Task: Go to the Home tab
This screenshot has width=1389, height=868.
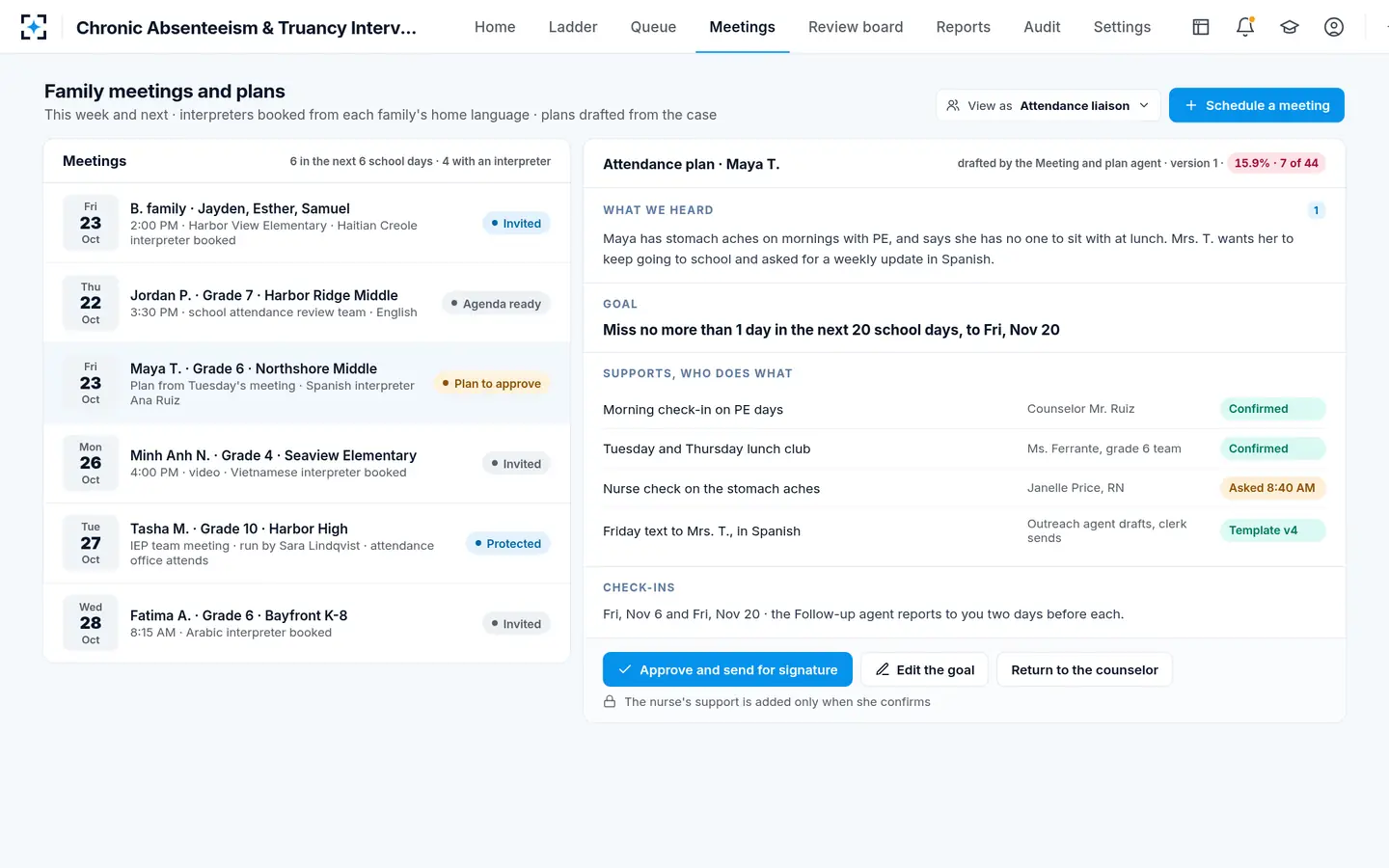Action: [x=495, y=27]
